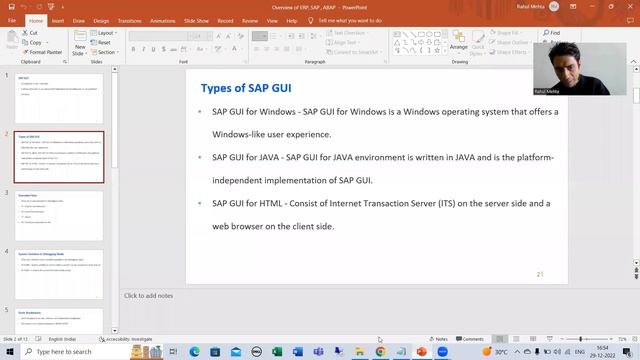The width and height of the screenshot is (640, 360).
Task: Open the Align Text dropdown
Action: [x=343, y=42]
